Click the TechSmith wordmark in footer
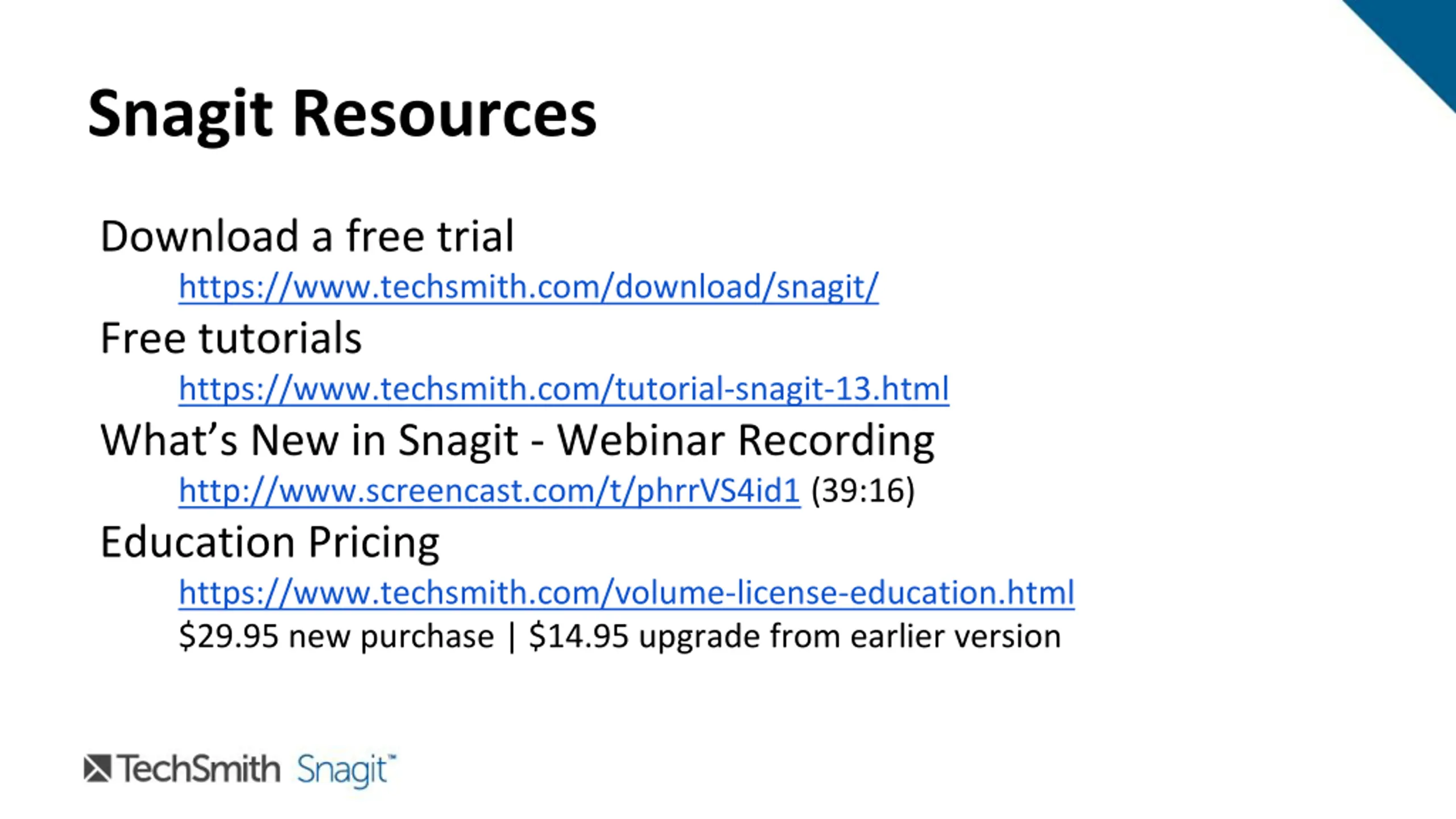 coord(199,769)
